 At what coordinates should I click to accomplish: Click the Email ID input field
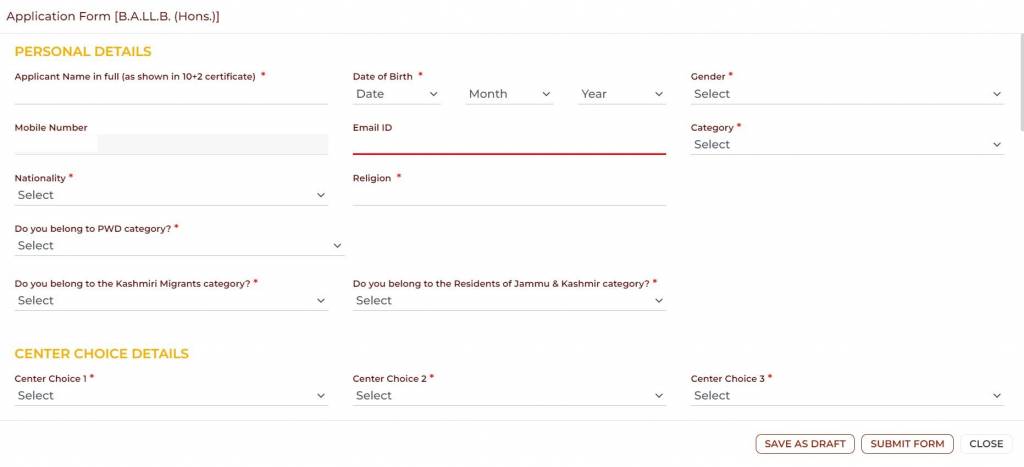(509, 145)
